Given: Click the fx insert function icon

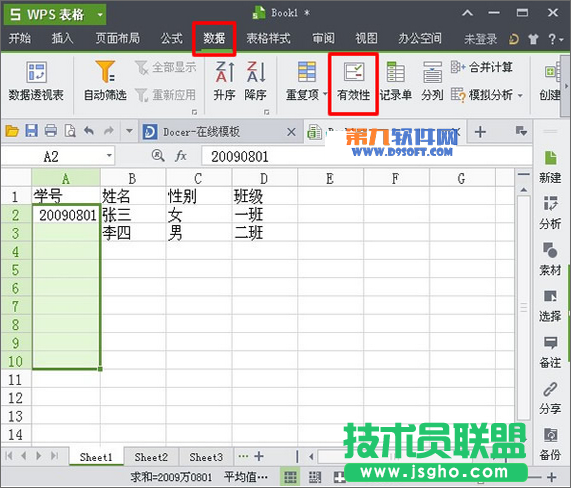Looking at the screenshot, I should click(x=181, y=156).
